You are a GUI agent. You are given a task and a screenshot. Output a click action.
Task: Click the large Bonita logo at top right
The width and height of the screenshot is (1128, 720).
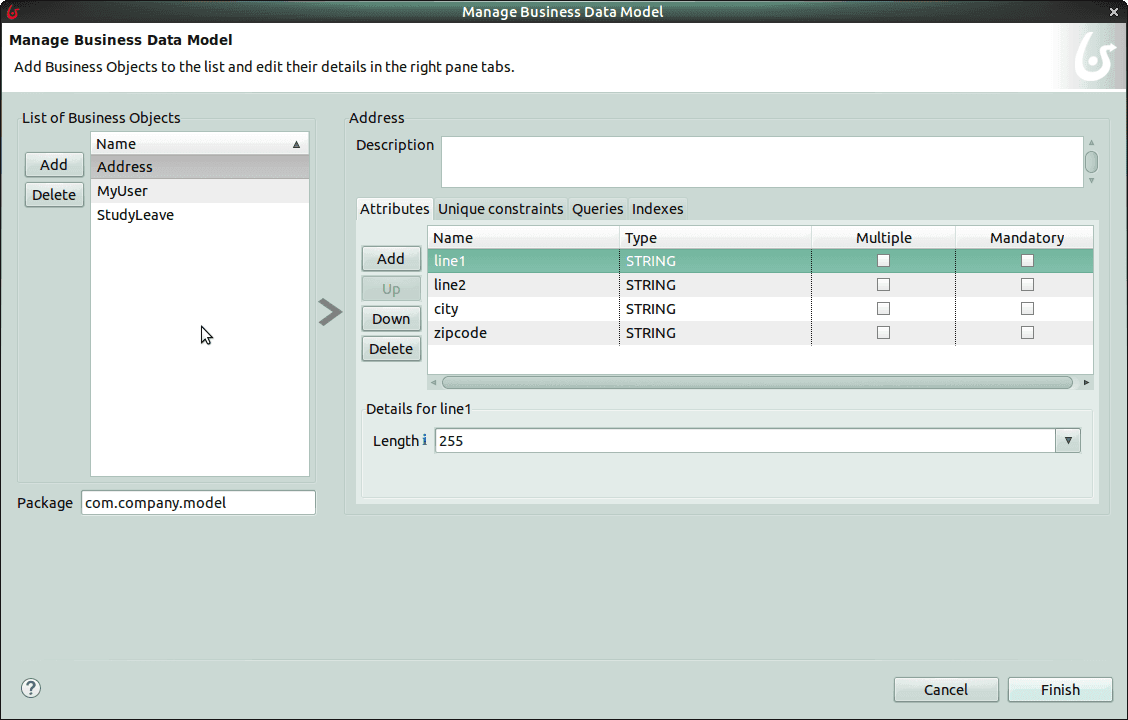[x=1094, y=57]
